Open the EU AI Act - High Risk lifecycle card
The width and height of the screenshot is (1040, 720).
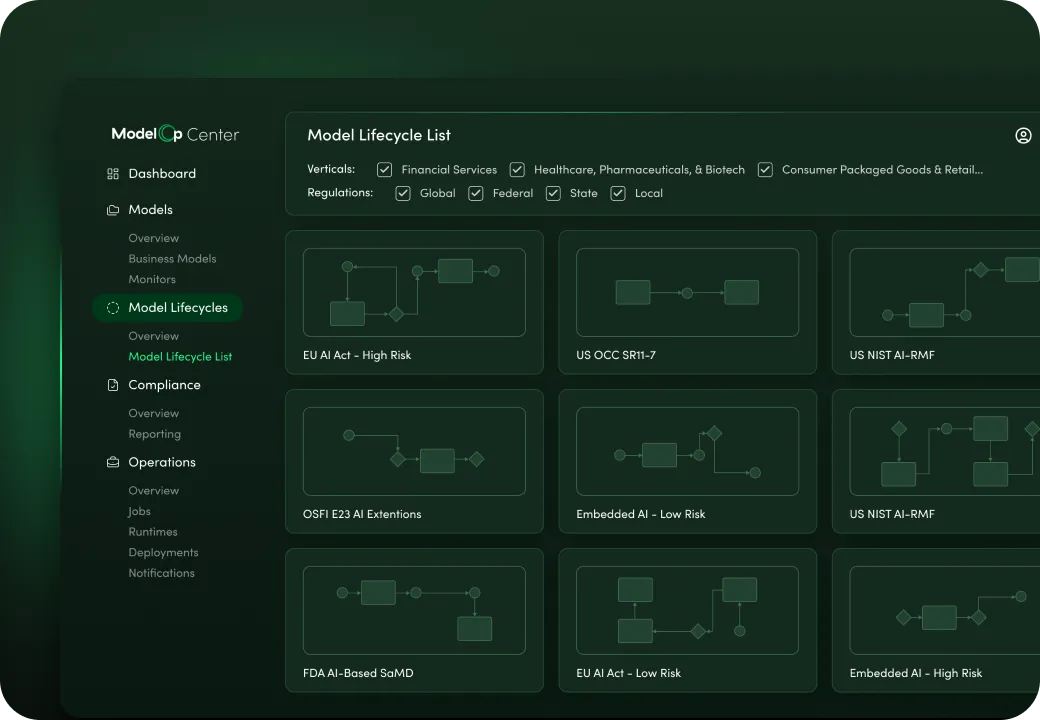pos(414,302)
